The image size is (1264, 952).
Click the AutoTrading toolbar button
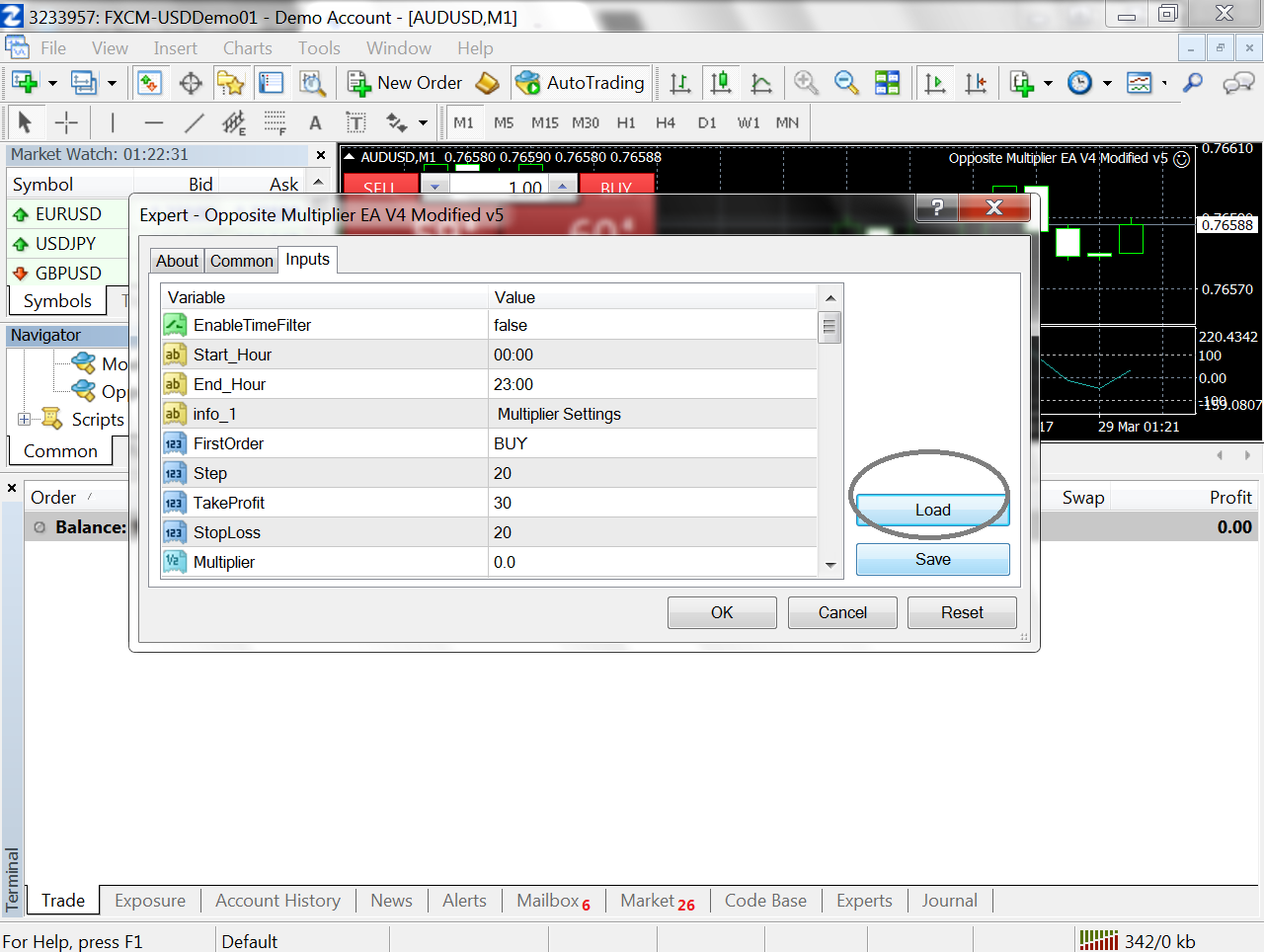pyautogui.click(x=581, y=83)
